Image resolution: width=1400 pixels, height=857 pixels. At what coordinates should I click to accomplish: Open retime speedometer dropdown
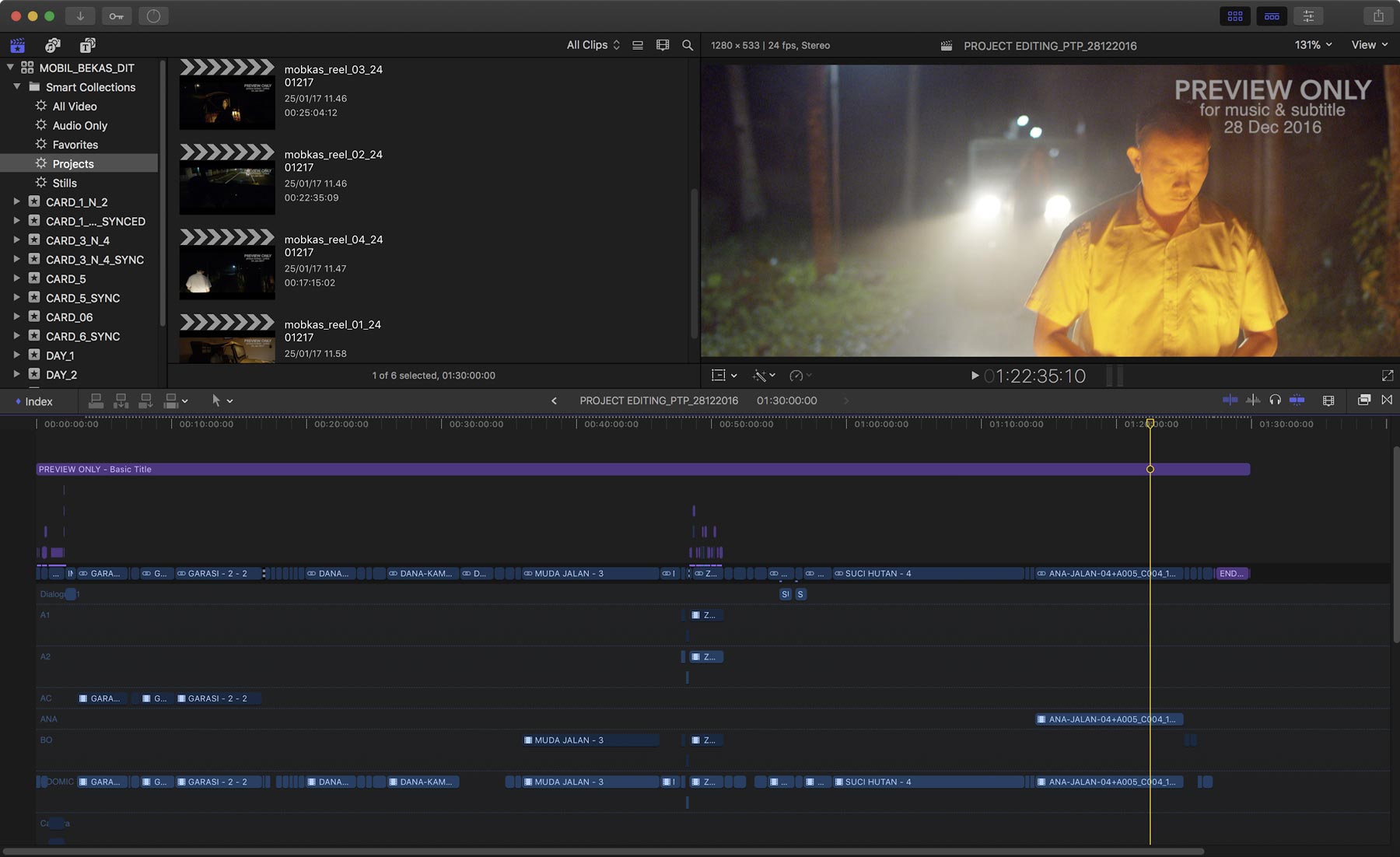[800, 376]
